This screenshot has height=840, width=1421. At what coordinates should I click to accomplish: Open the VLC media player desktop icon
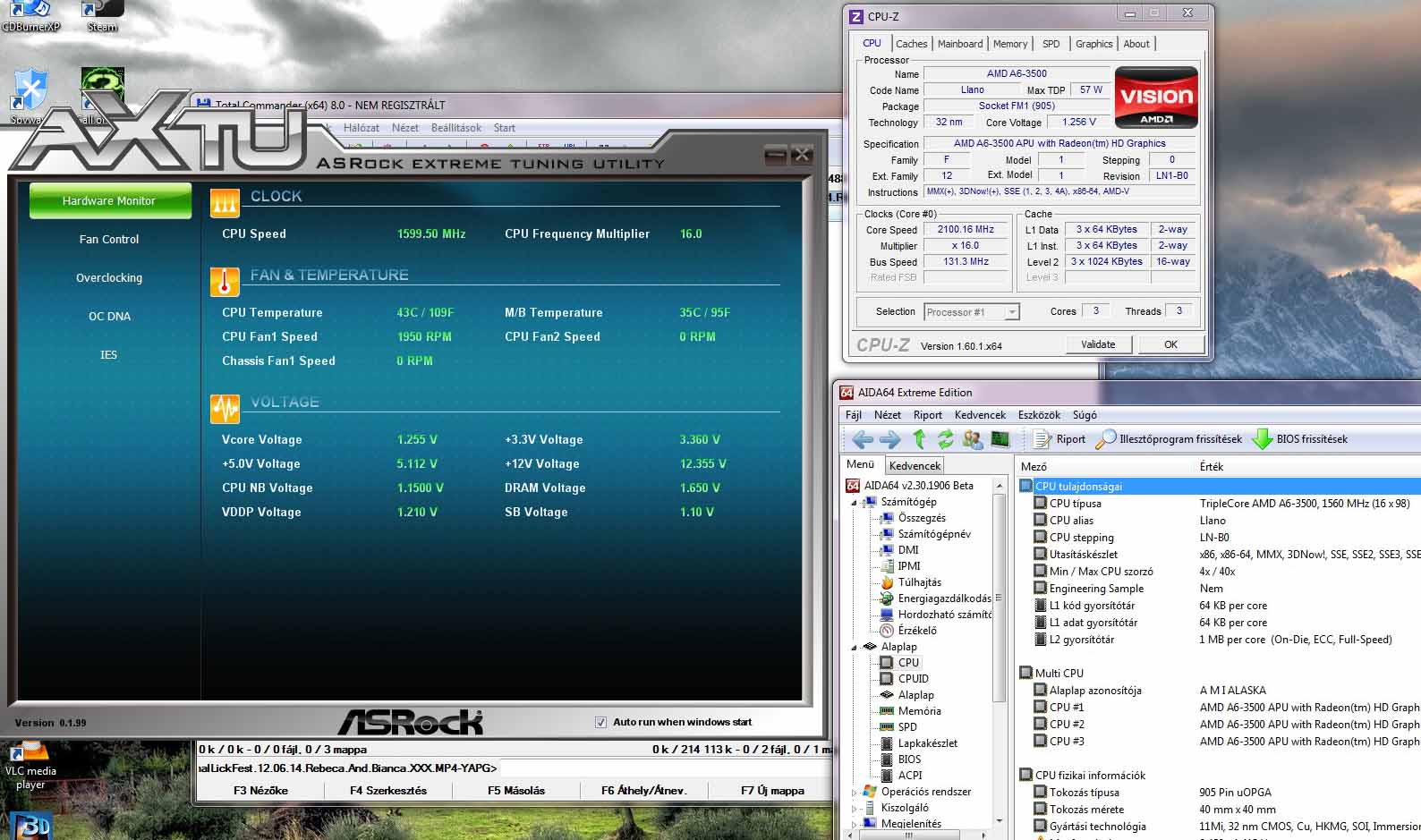click(x=30, y=766)
